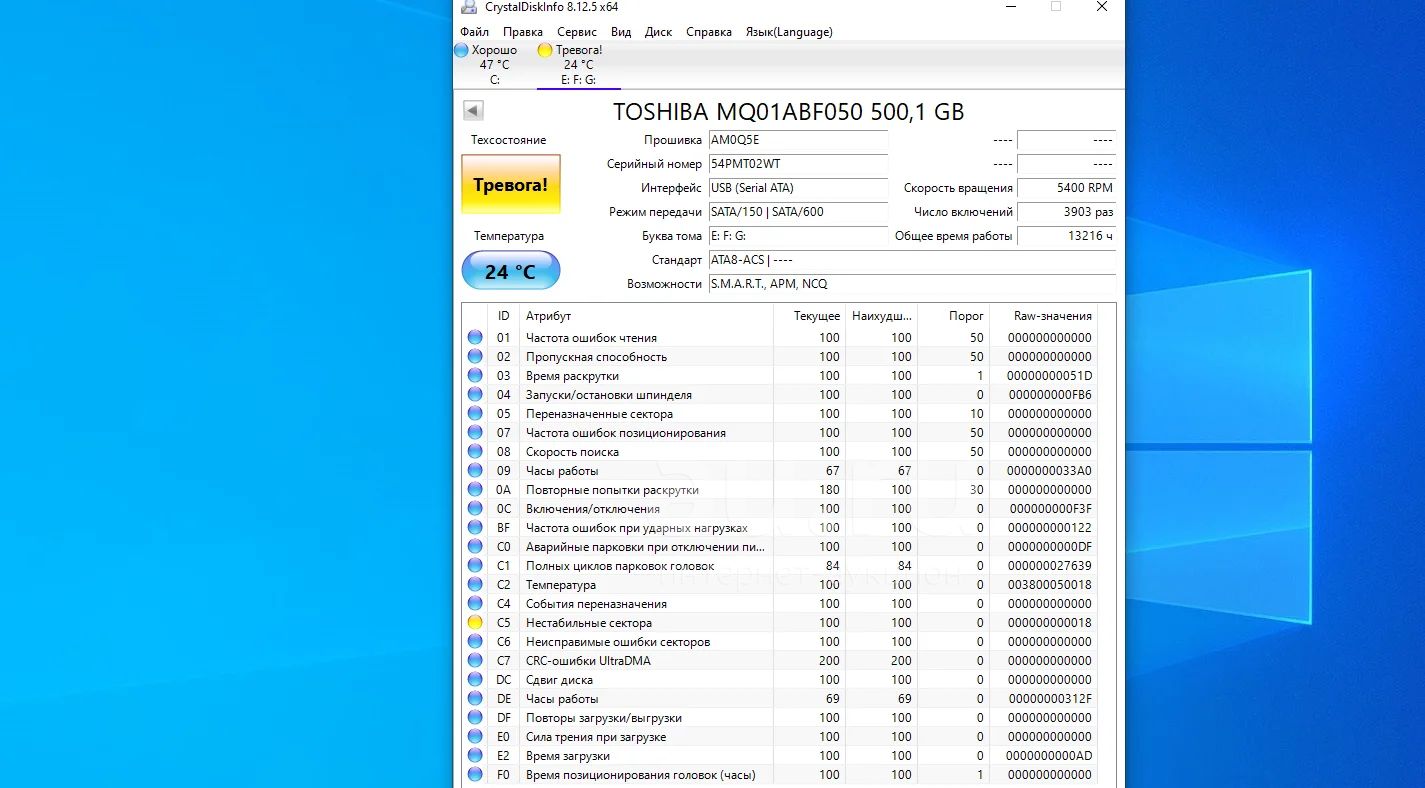Select the Неисправимые ошибки секторов row

click(x=780, y=641)
